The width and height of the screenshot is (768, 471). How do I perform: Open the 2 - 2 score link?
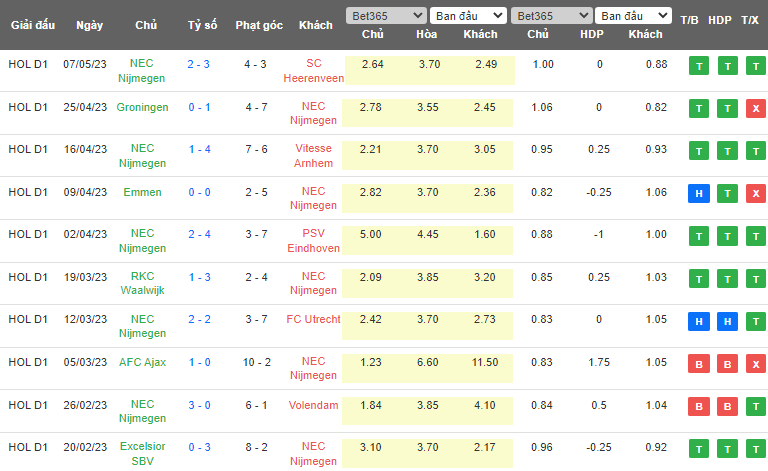click(x=199, y=319)
